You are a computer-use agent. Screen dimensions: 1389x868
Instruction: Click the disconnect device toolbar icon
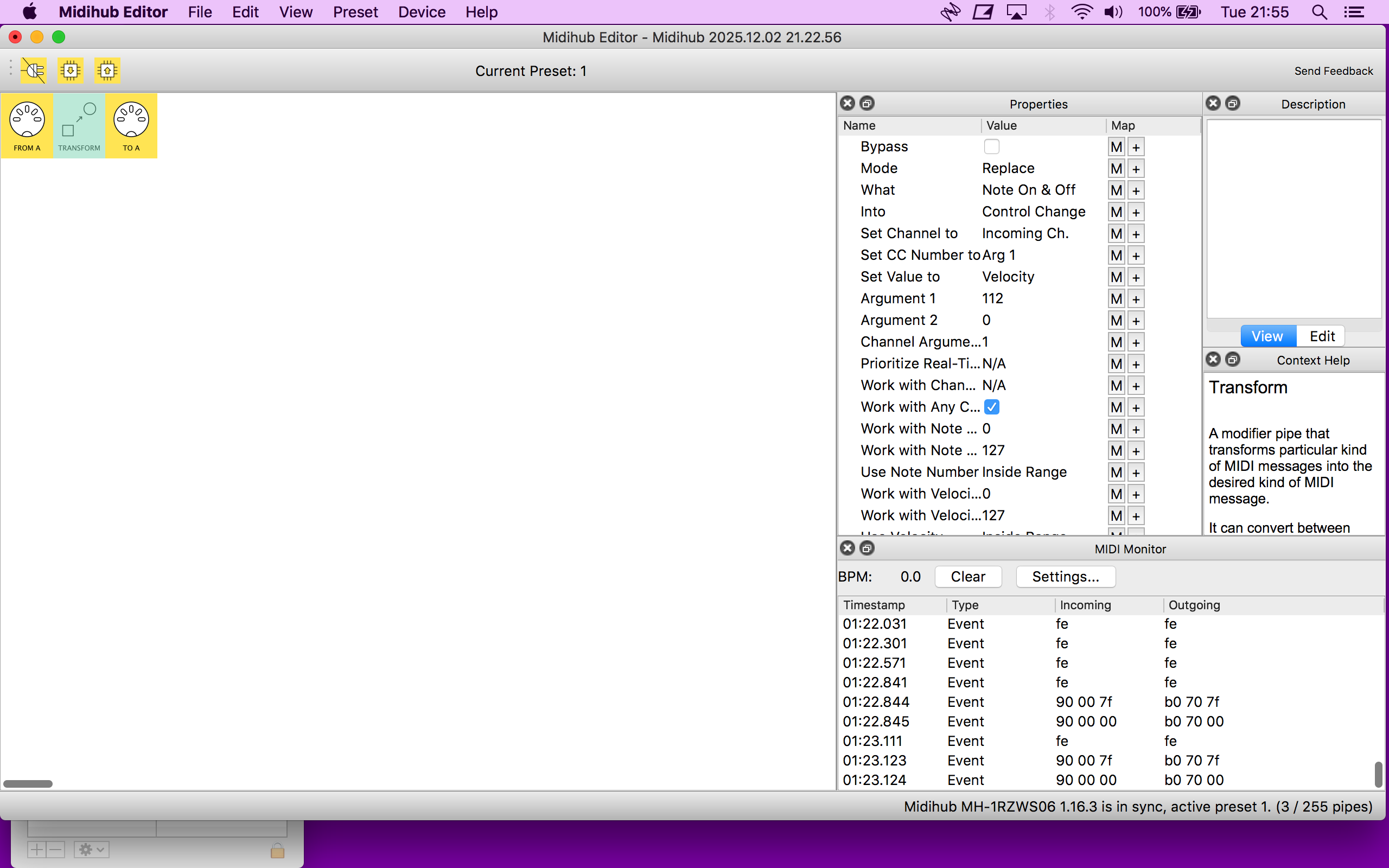(x=34, y=71)
